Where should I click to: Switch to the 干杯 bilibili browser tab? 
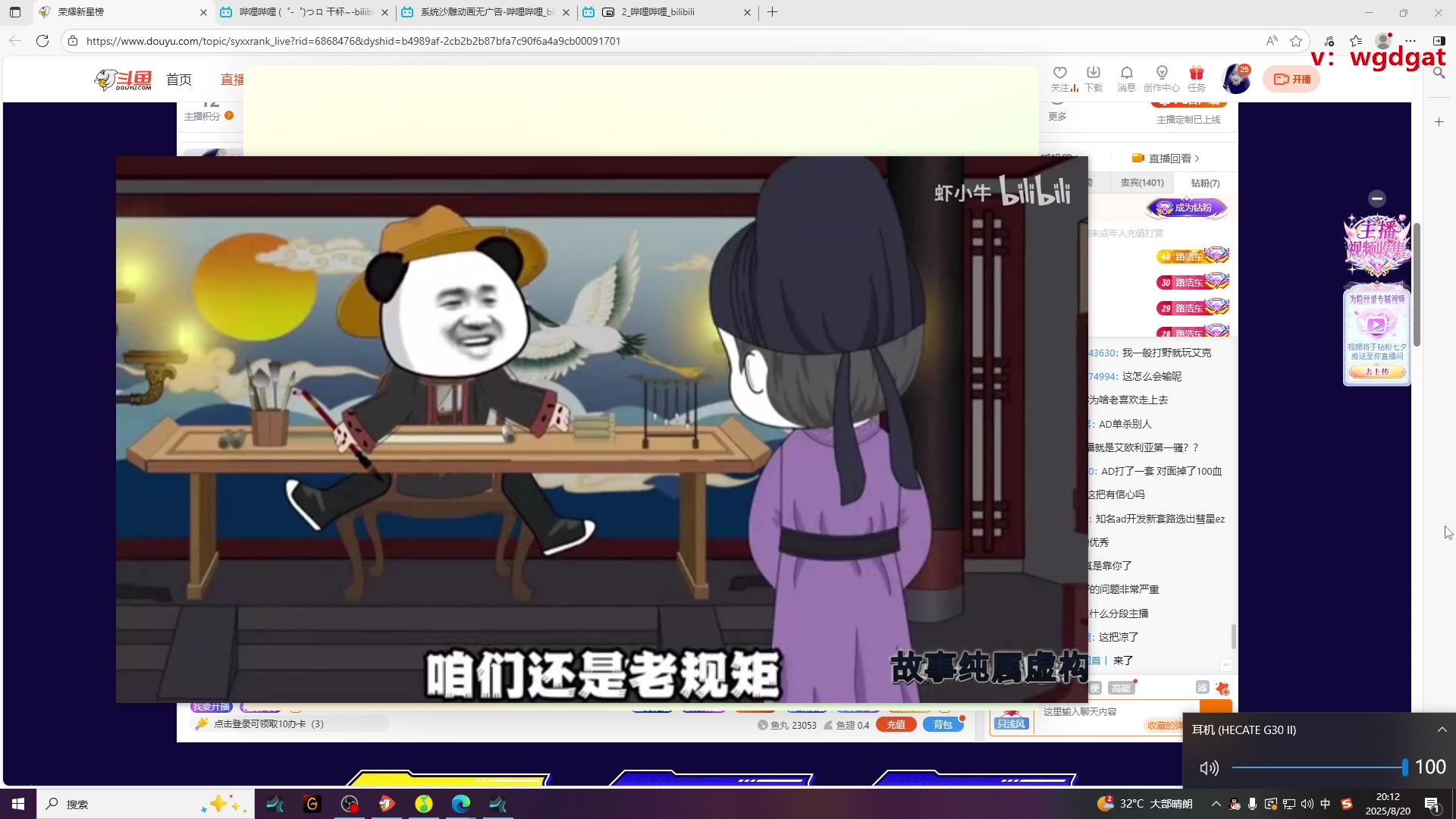pyautogui.click(x=303, y=12)
